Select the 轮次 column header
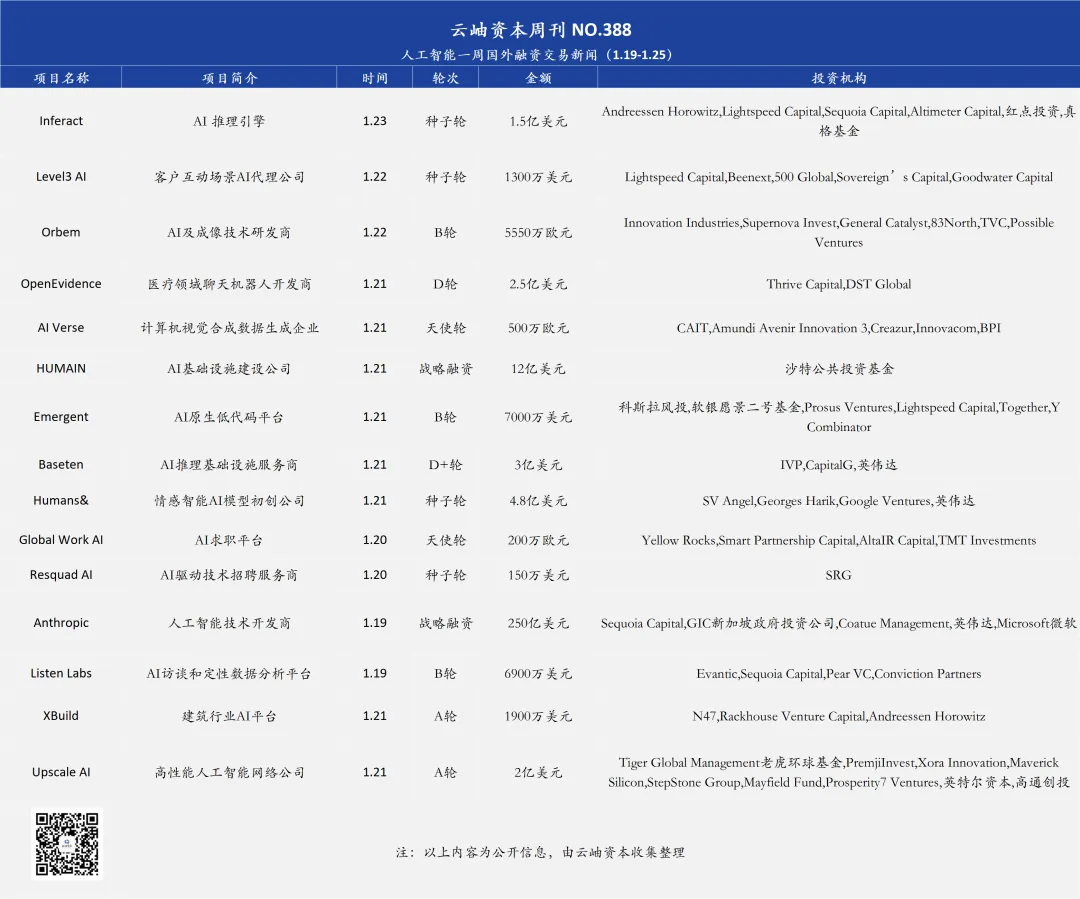 pos(445,78)
